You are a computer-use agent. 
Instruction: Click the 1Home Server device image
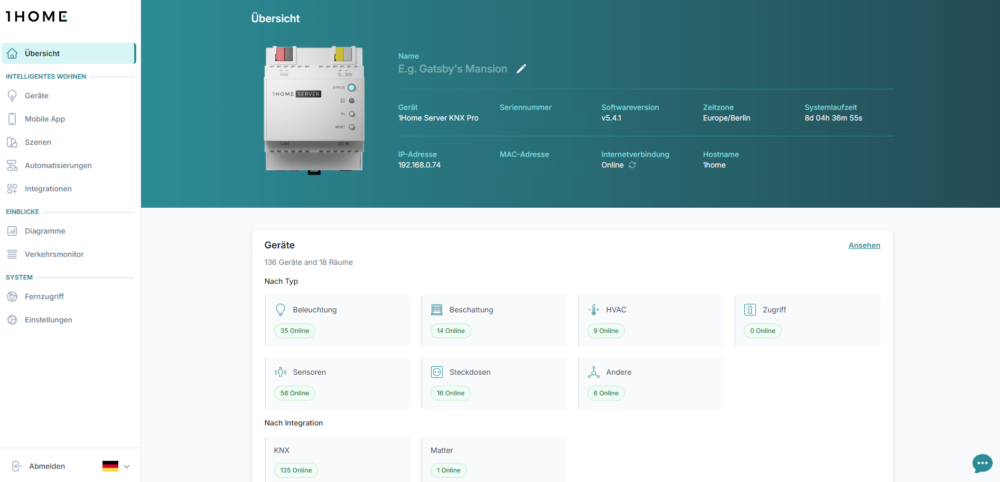tap(314, 108)
